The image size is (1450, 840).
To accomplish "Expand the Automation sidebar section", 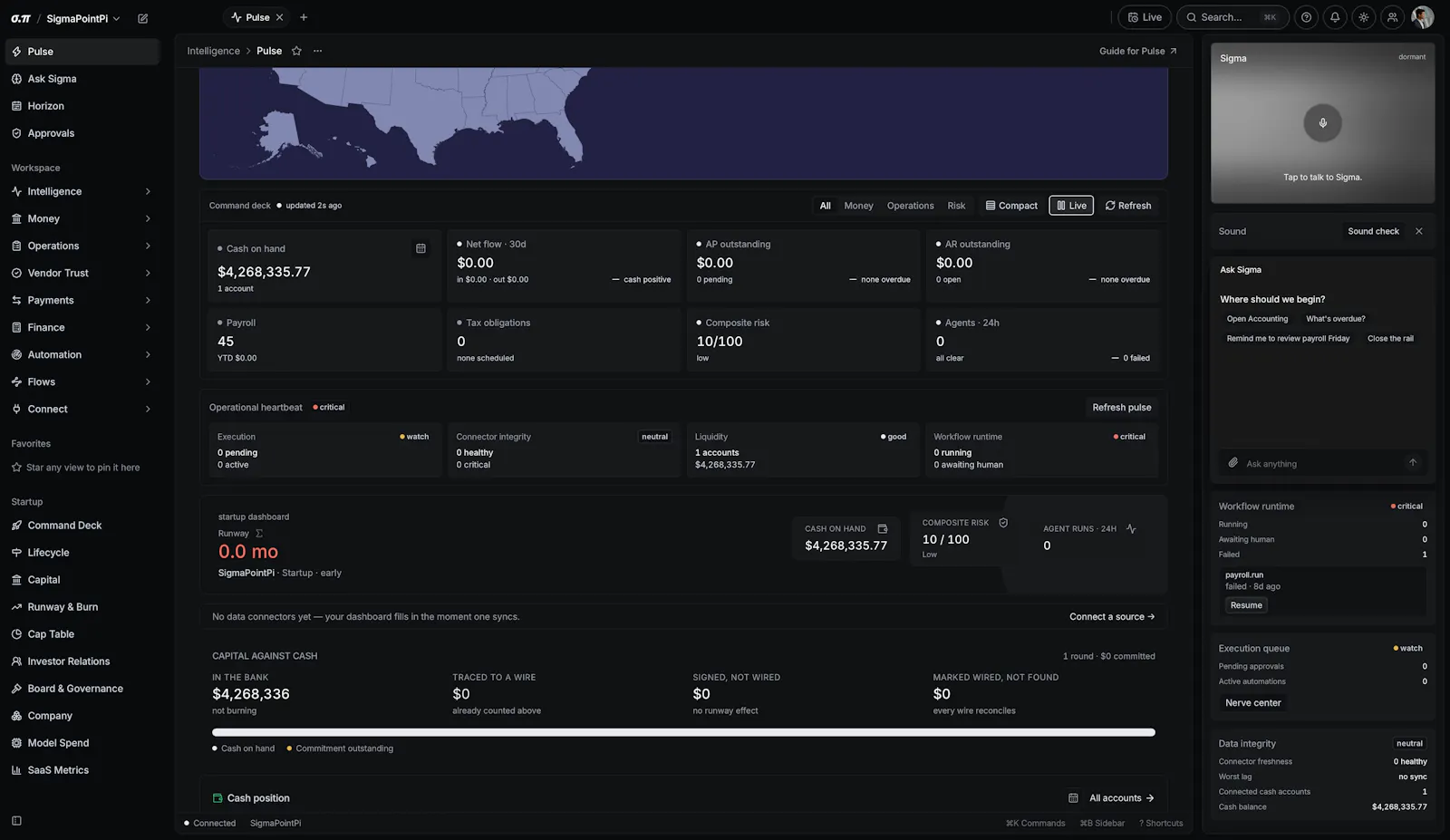I will 82,354.
